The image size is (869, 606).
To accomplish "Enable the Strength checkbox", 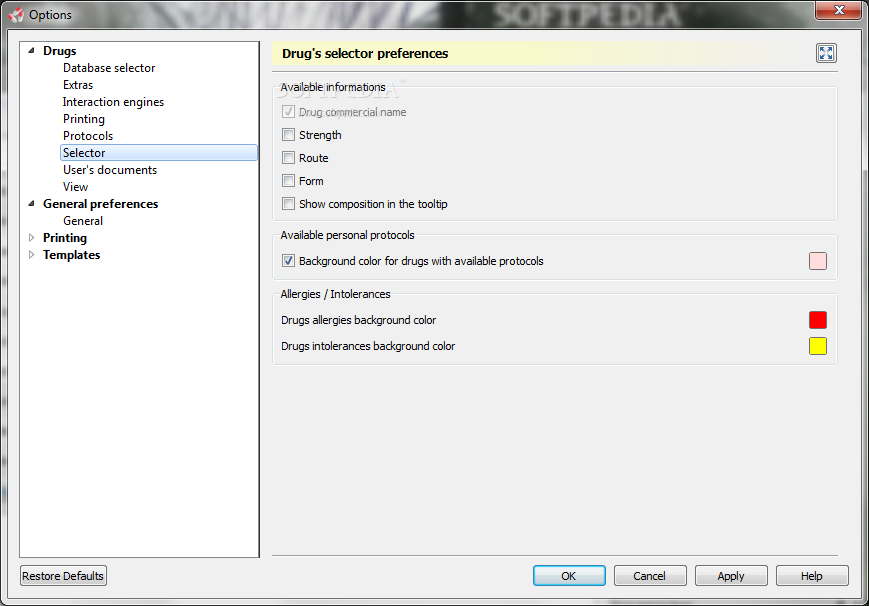I will click(288, 135).
